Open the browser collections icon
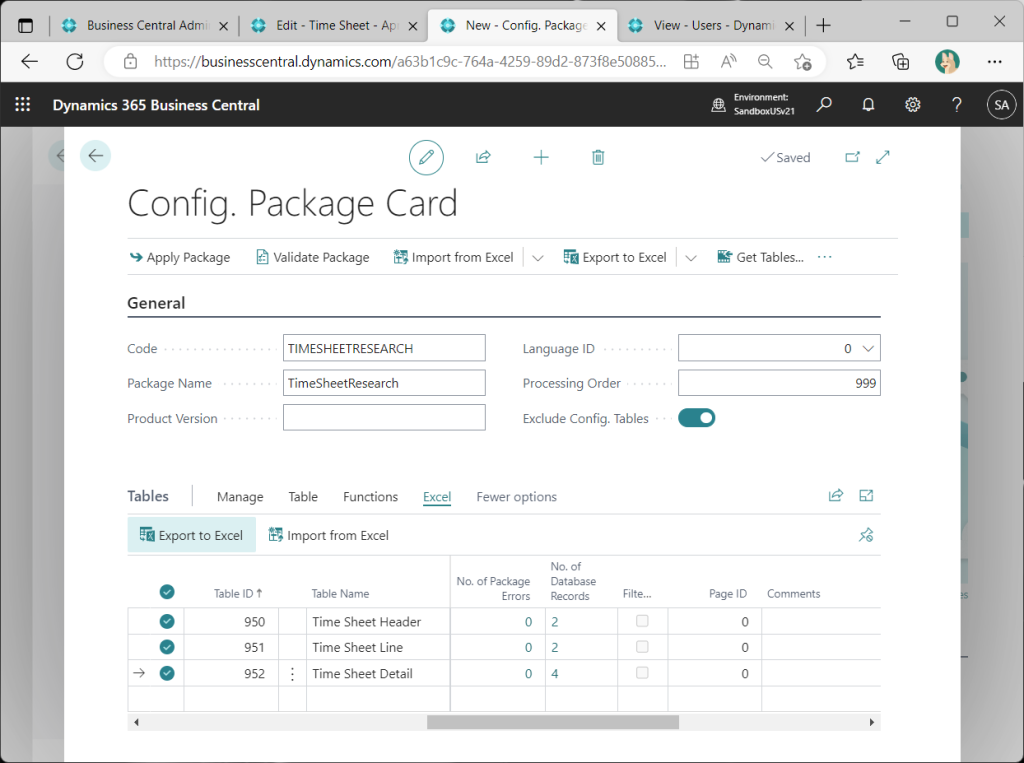 click(x=901, y=62)
